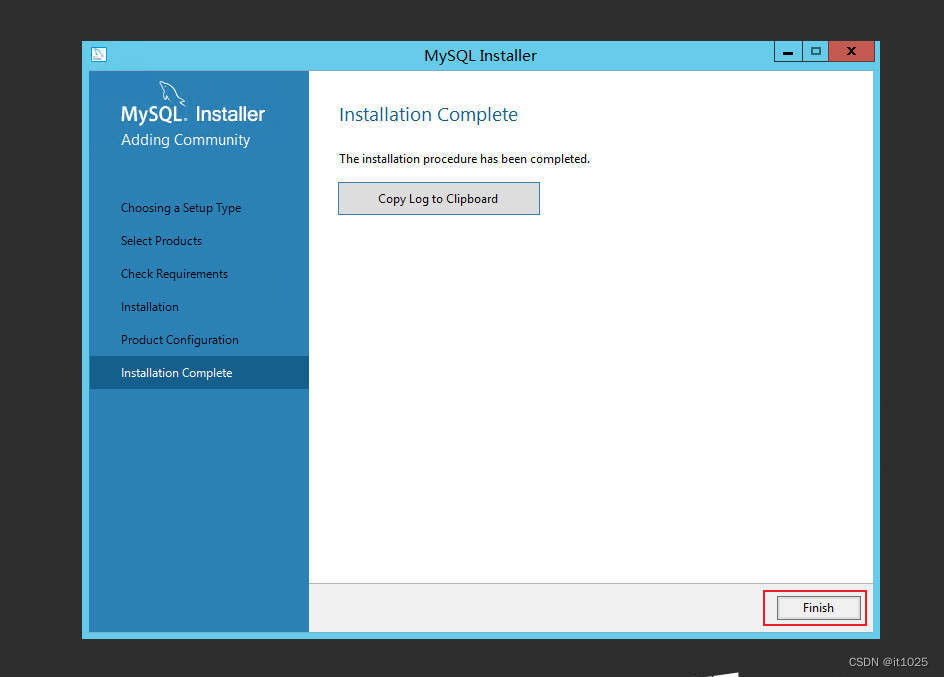Copy the log to clipboard
The image size is (944, 677).
point(438,199)
